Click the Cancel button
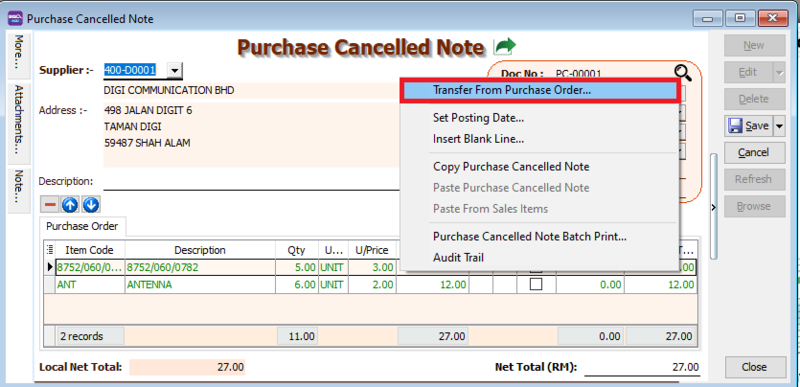The width and height of the screenshot is (800, 387). (754, 152)
